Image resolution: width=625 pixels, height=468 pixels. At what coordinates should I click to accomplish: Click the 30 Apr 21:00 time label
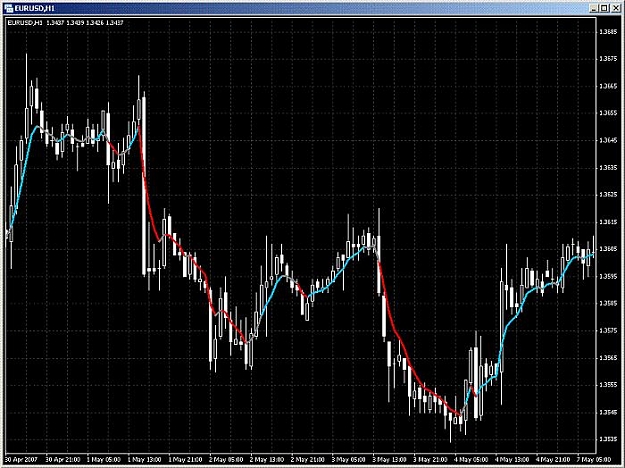63,459
